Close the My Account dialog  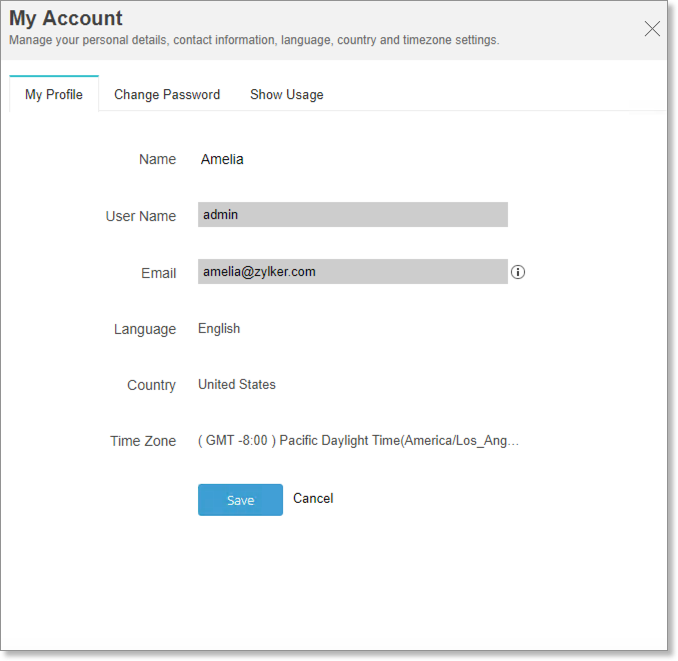click(x=652, y=29)
